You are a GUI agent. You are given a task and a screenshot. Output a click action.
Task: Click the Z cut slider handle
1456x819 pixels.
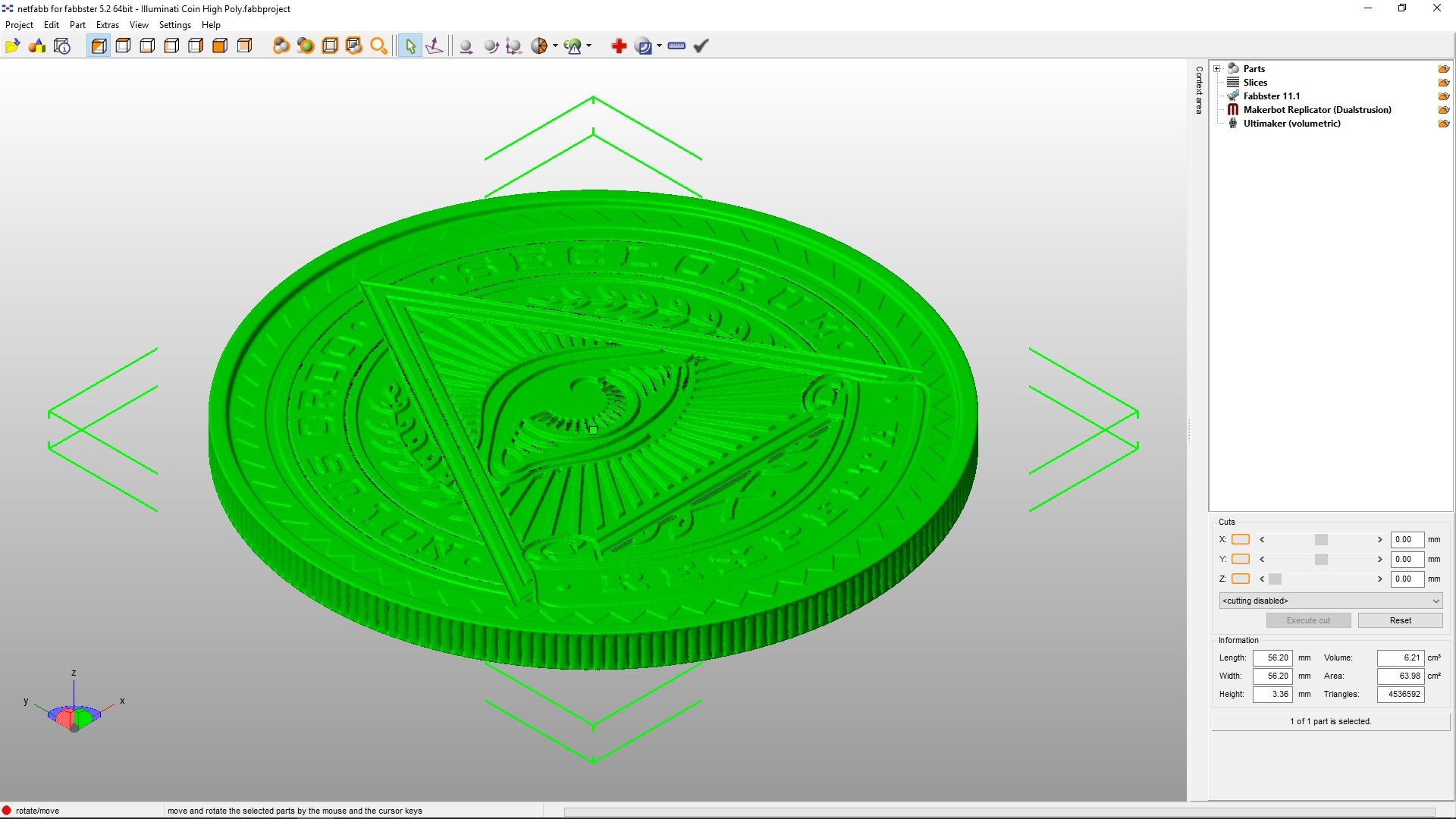(x=1275, y=579)
